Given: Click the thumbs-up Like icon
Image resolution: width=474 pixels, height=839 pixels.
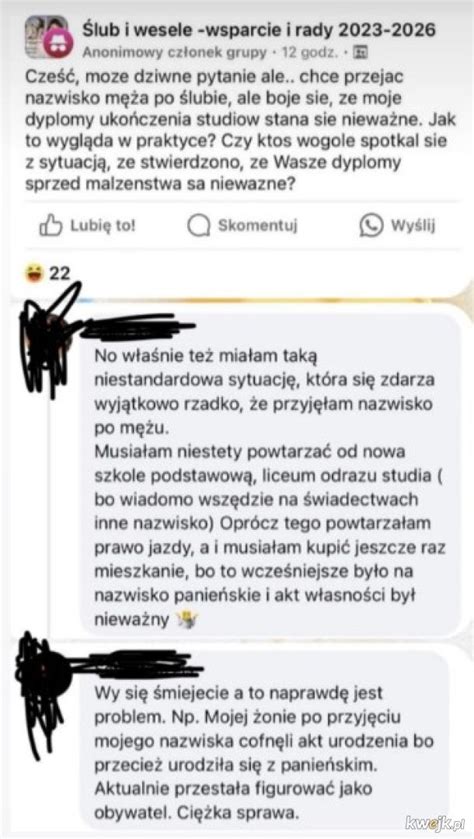Looking at the screenshot, I should click(x=51, y=226).
